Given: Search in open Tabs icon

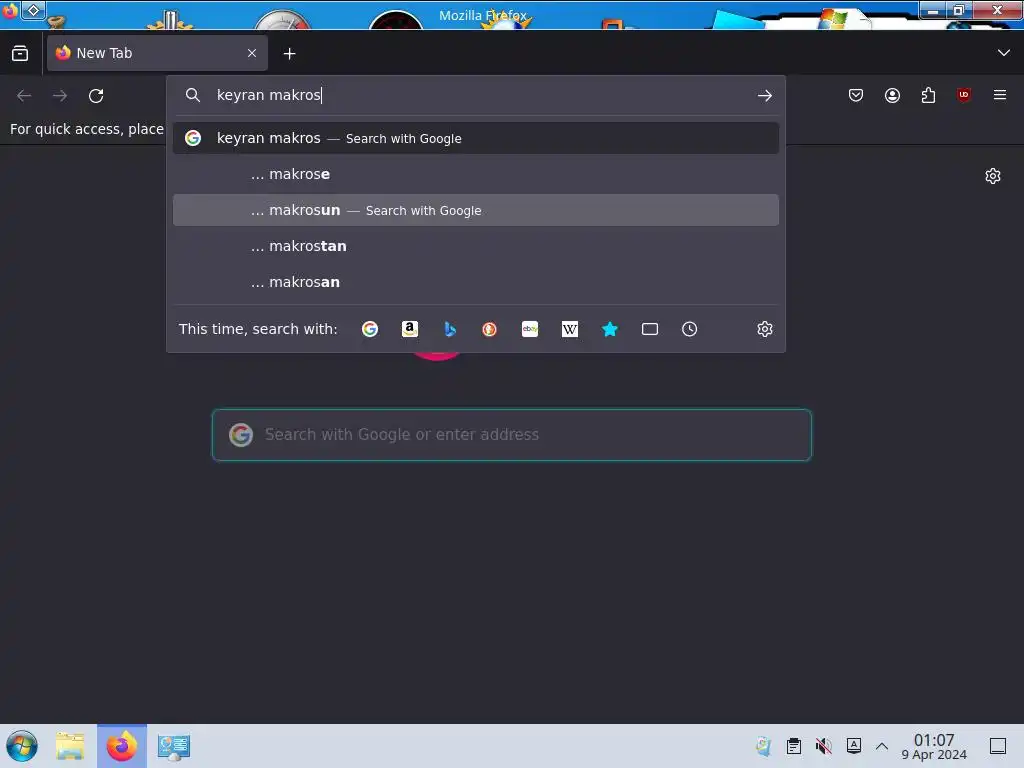Looking at the screenshot, I should (x=650, y=329).
